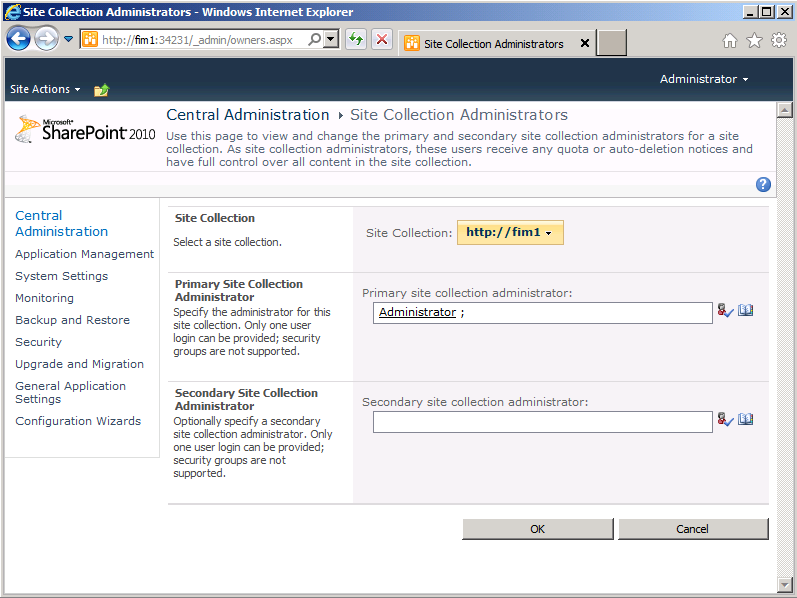Screen dimensions: 797x598
Task: Browse address book for secondary administrator
Action: tap(746, 420)
